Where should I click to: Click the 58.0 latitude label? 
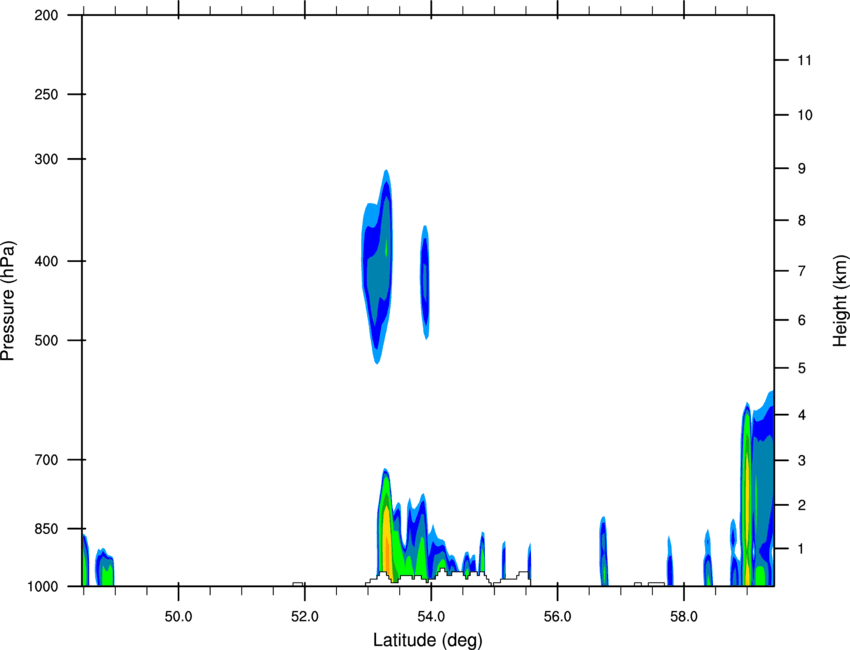coord(684,617)
